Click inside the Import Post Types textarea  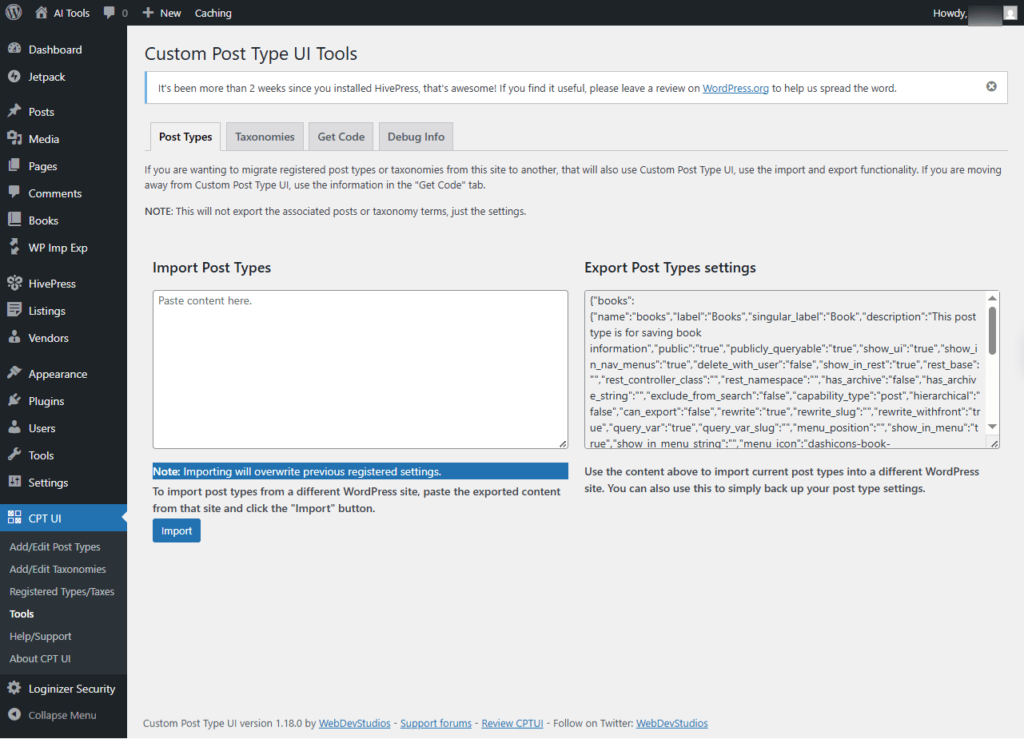(x=360, y=370)
